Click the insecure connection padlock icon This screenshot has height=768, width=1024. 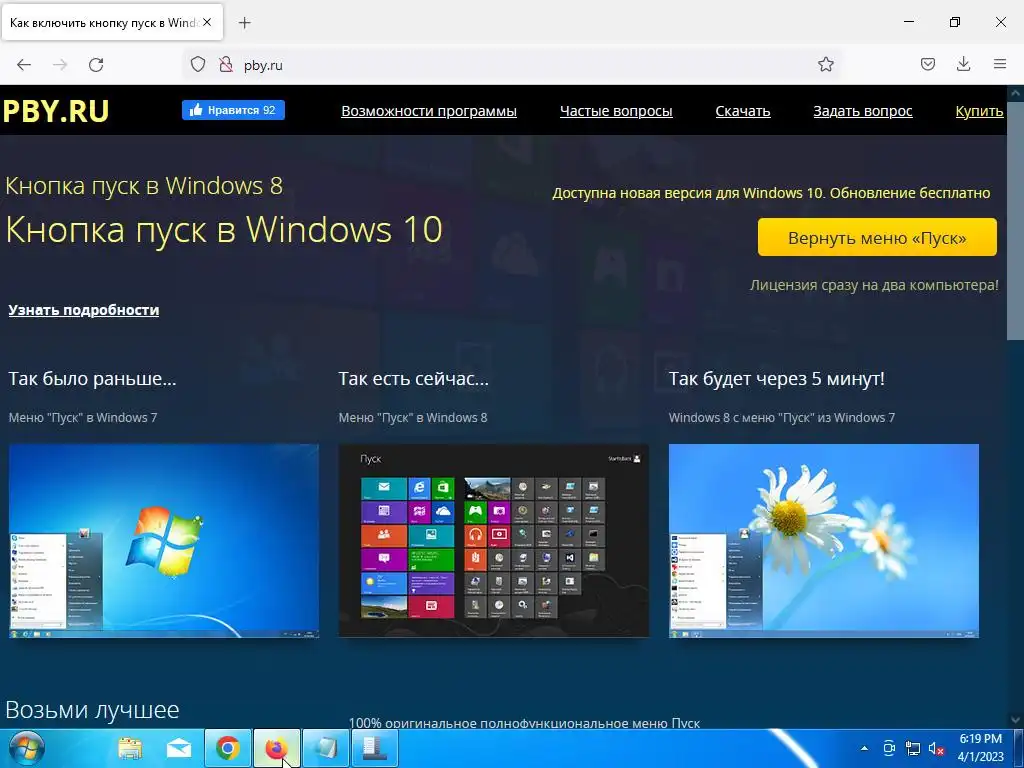coord(225,64)
